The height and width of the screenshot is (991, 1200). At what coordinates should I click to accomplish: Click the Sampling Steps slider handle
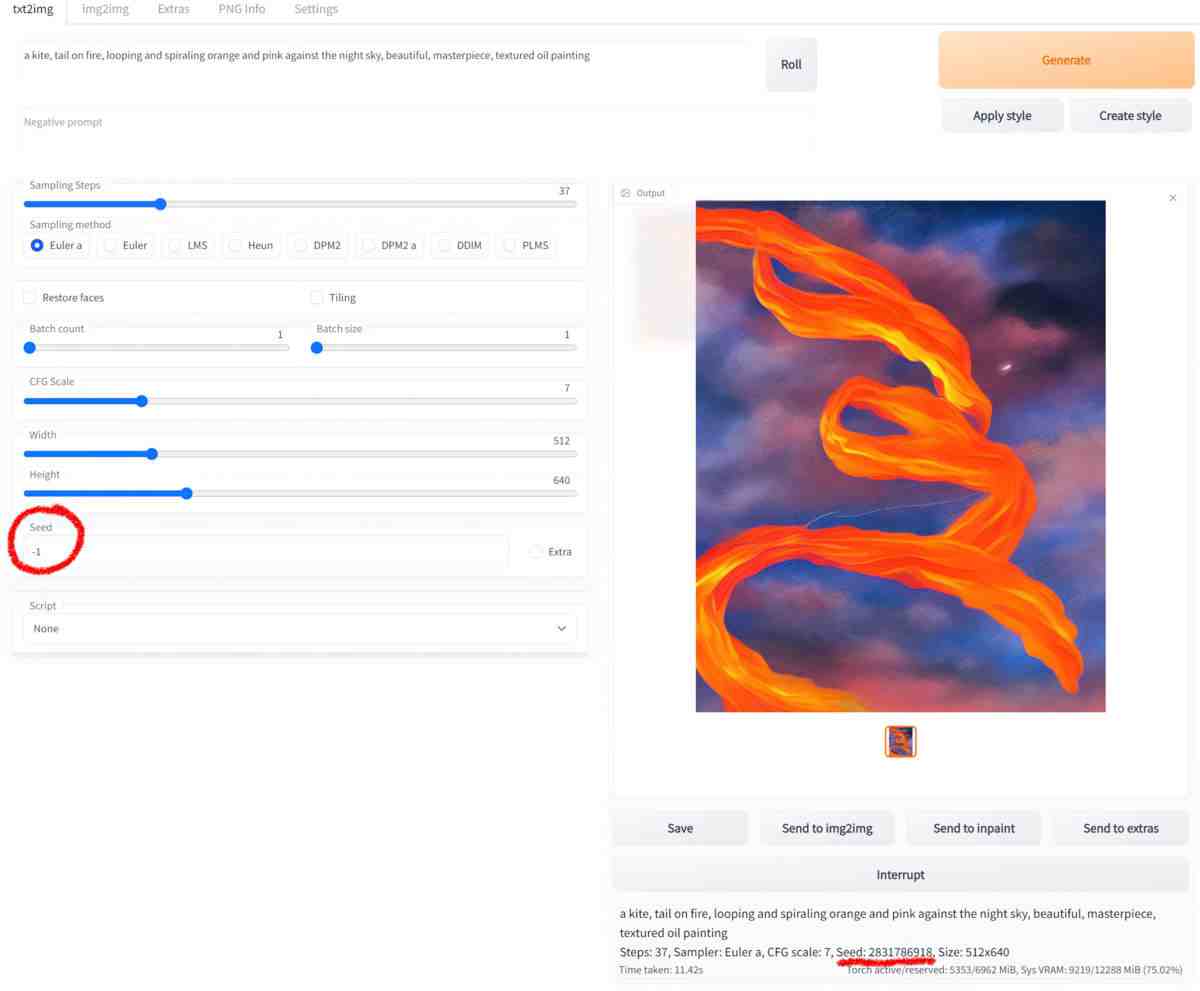coord(160,204)
